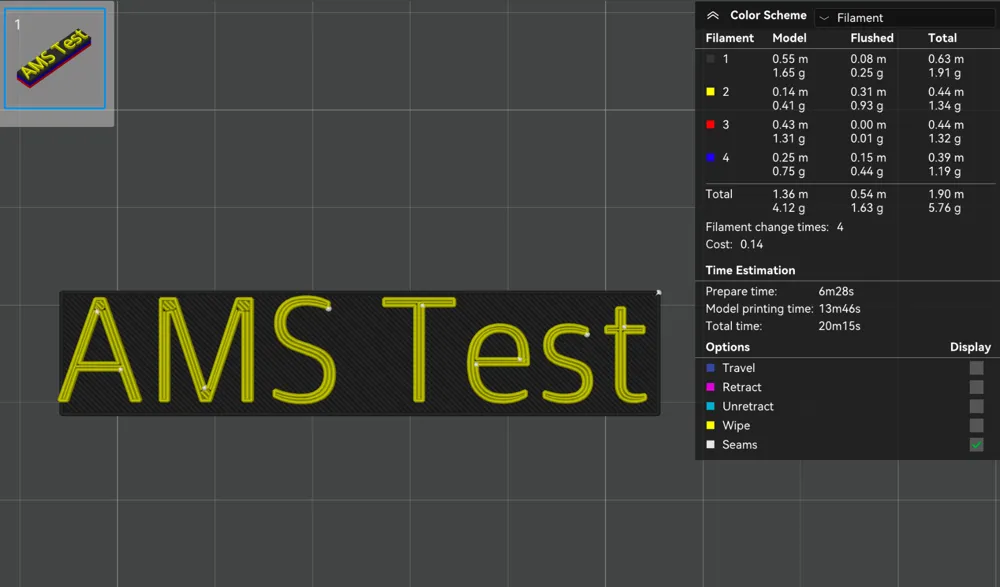Enable the Unretract display checkbox
Image resolution: width=1000 pixels, height=587 pixels.
(x=975, y=406)
